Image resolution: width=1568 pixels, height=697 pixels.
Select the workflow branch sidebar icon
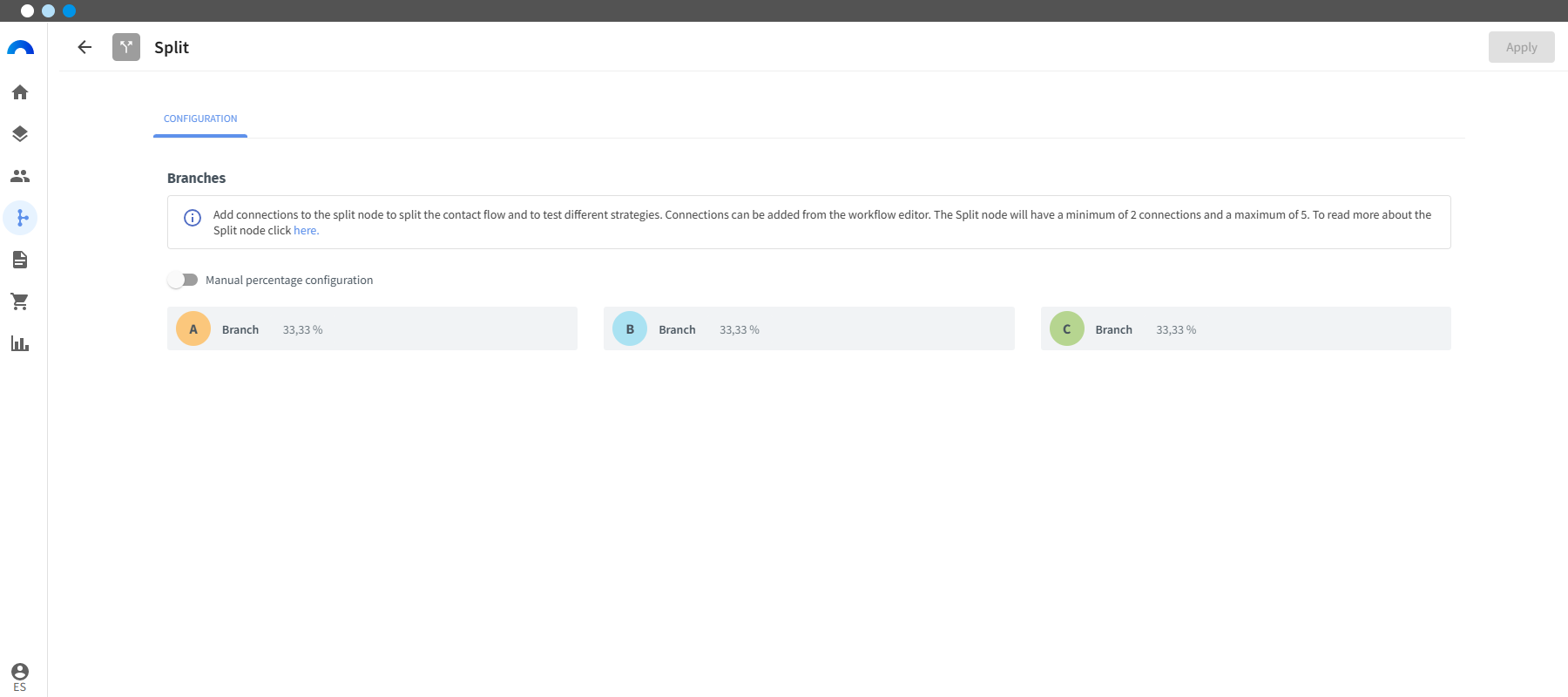coord(20,218)
